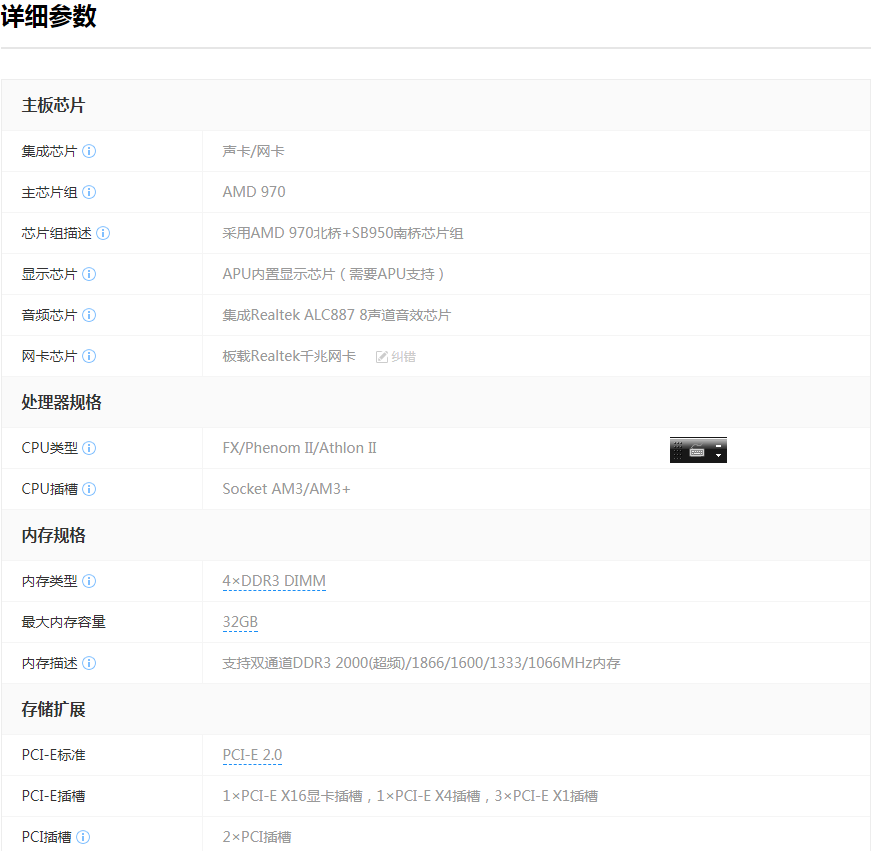This screenshot has height=851, width=871.
Task: Open info icon next to 显示芯片
Action: pyautogui.click(x=89, y=274)
